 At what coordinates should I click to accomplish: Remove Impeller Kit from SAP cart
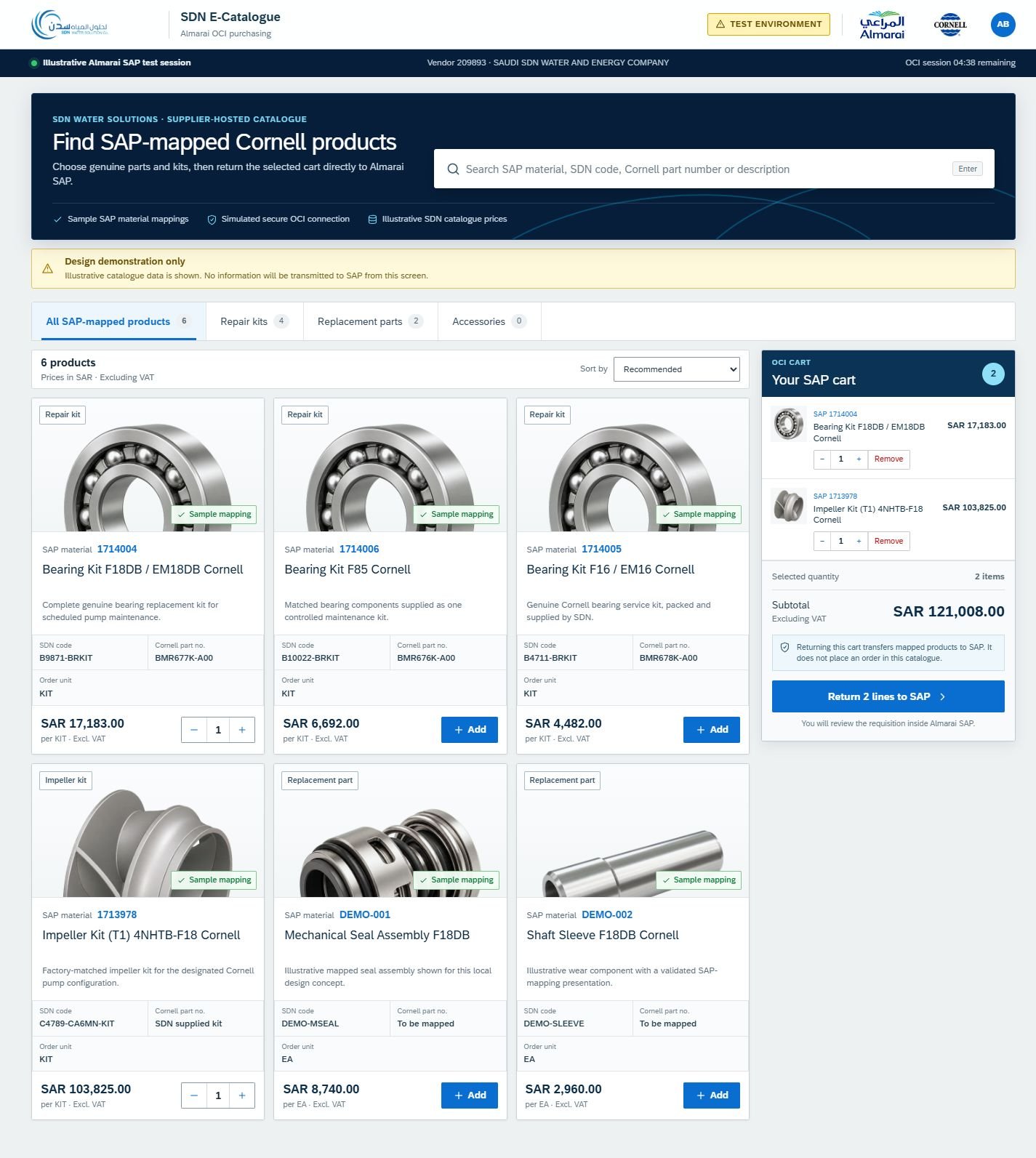point(888,542)
